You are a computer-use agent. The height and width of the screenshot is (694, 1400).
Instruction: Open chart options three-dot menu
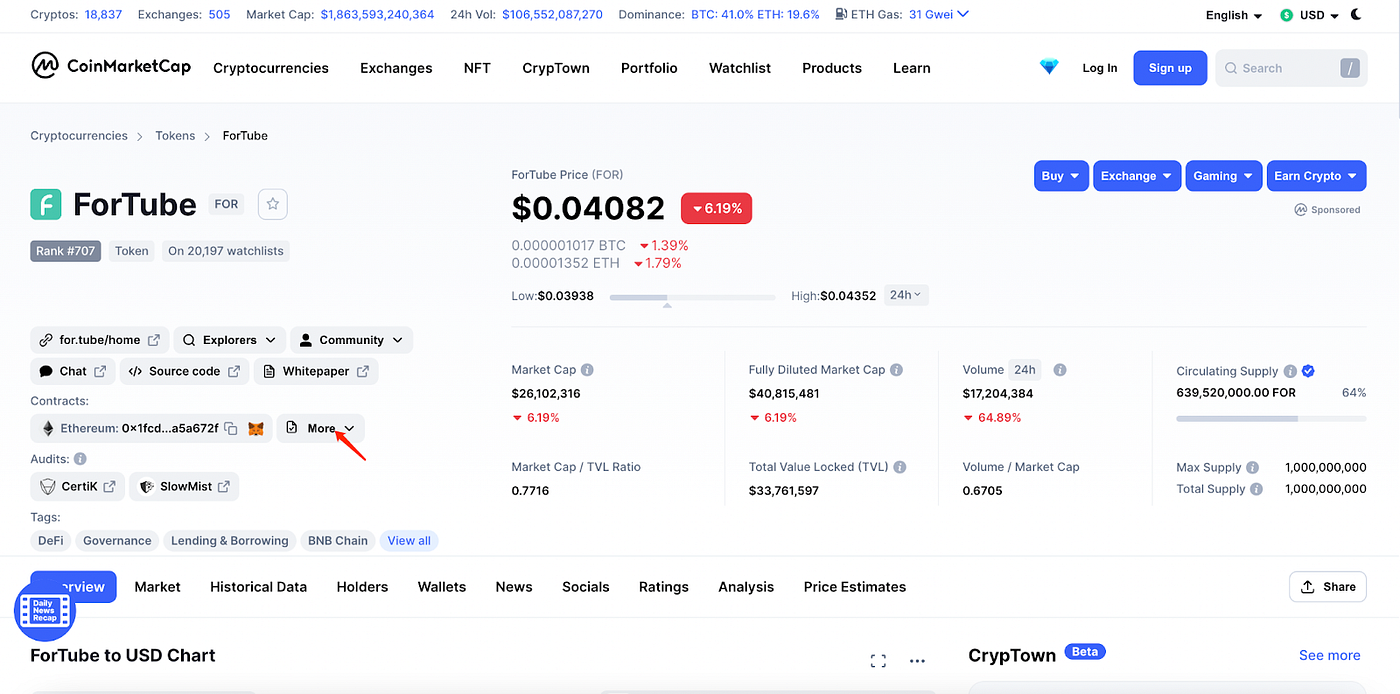pos(917,661)
